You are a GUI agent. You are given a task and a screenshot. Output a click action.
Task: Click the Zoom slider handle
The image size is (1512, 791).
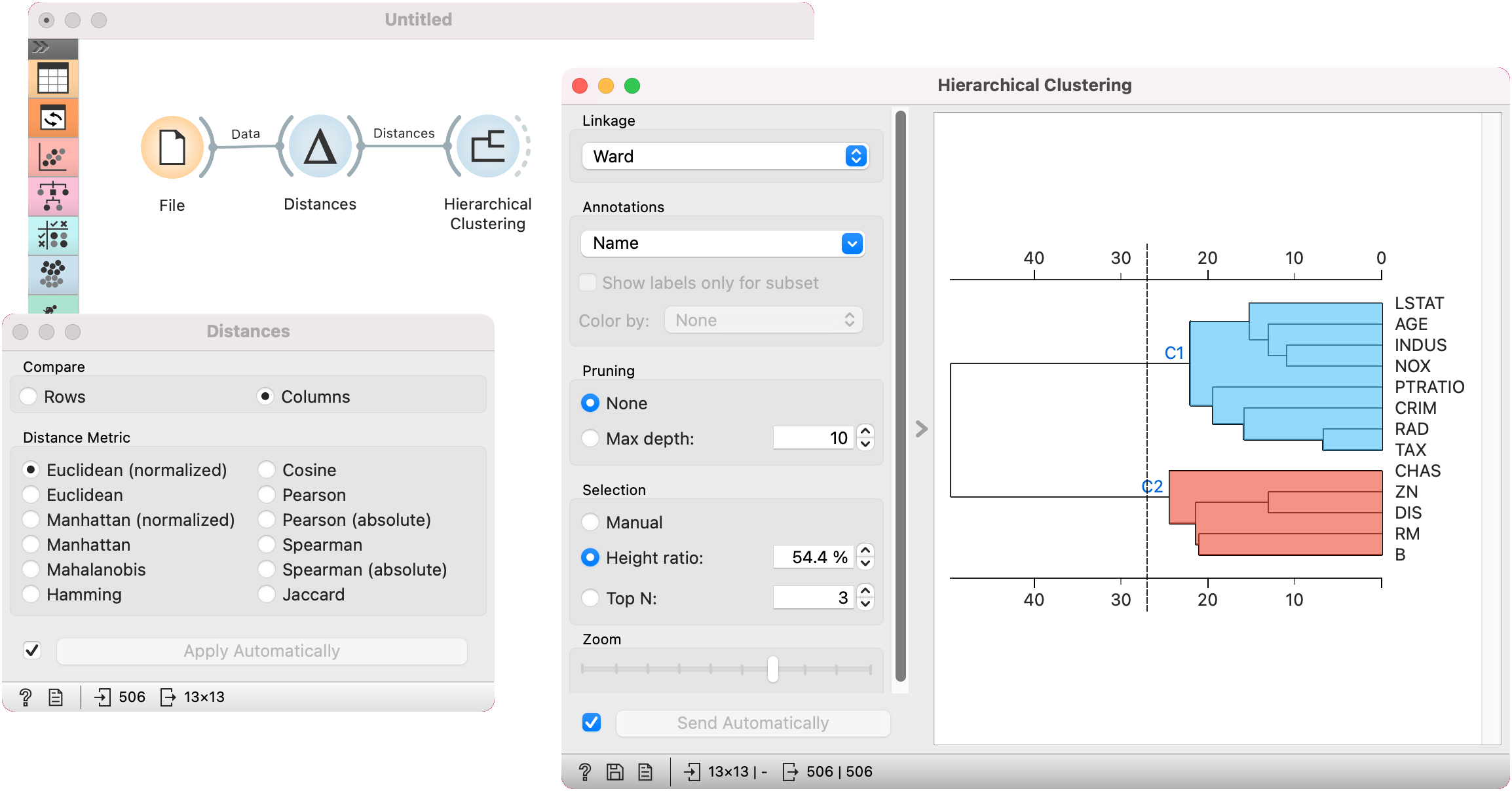pos(773,669)
